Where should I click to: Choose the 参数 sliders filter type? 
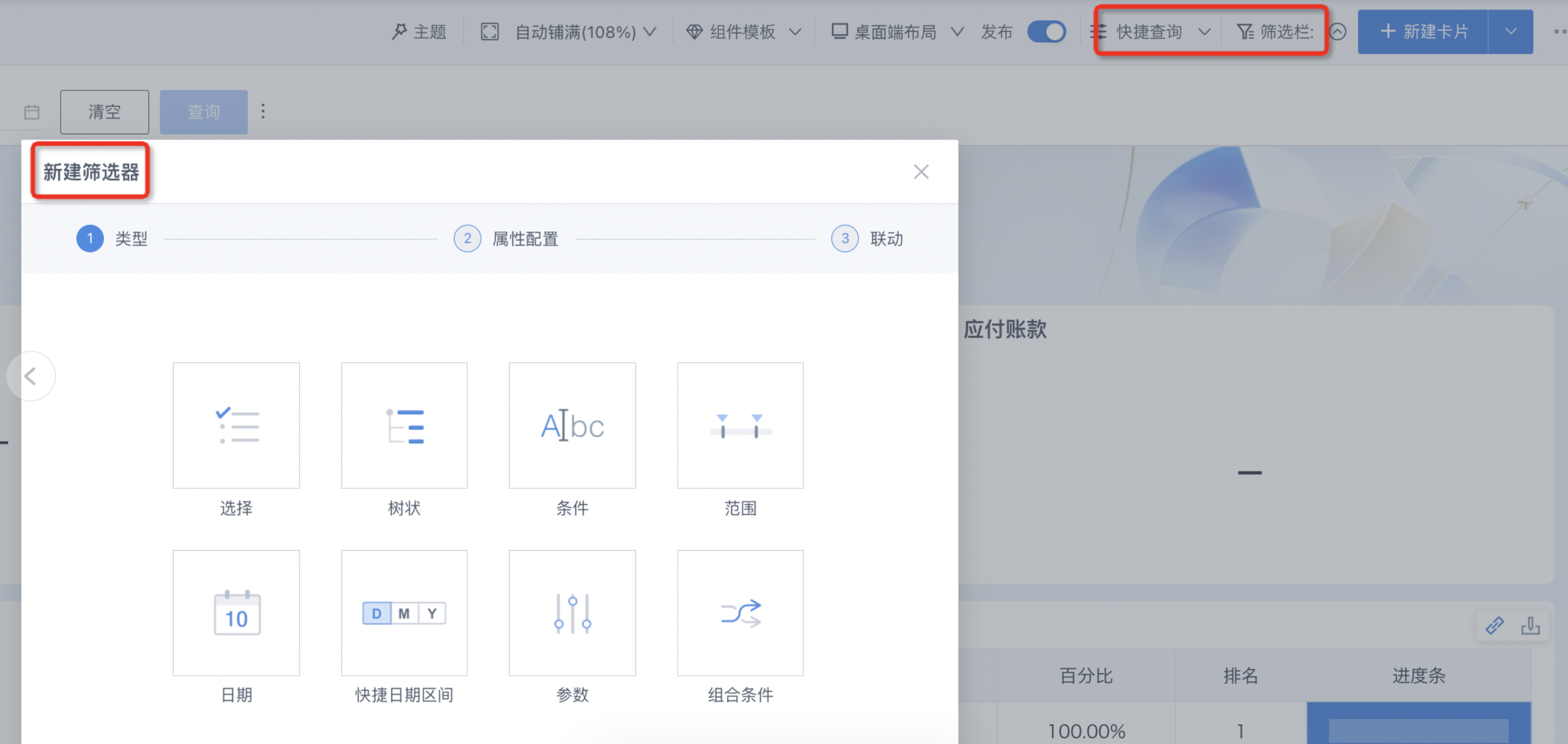tap(572, 612)
